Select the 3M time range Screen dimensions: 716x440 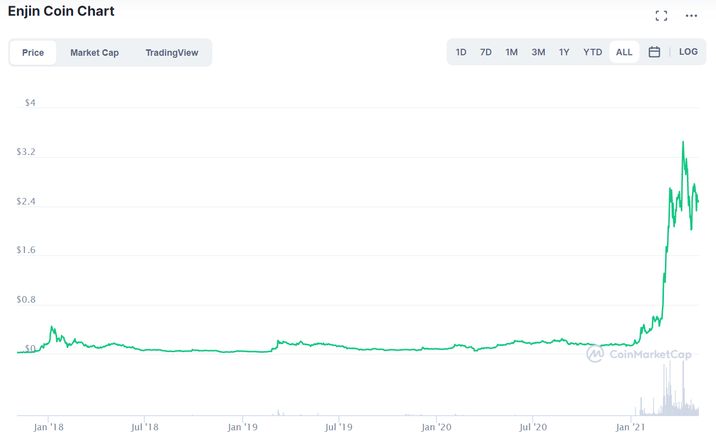(x=538, y=52)
